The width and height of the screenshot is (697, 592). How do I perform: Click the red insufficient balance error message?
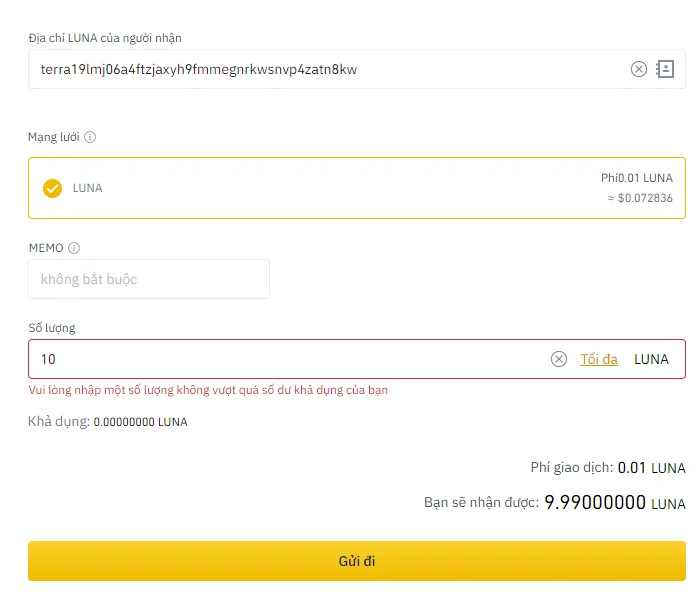tap(208, 390)
